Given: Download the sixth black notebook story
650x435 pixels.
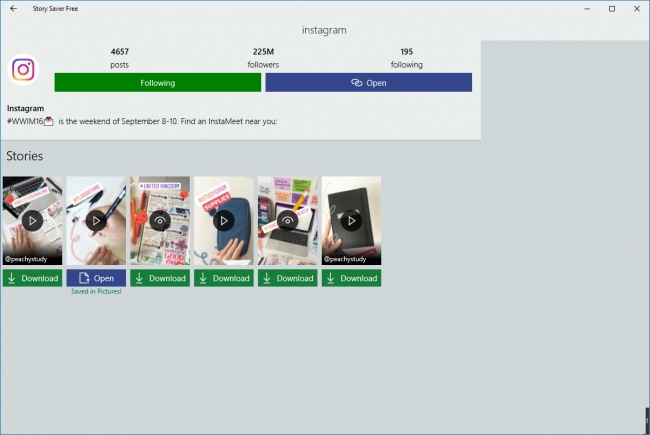Looking at the screenshot, I should click(352, 278).
